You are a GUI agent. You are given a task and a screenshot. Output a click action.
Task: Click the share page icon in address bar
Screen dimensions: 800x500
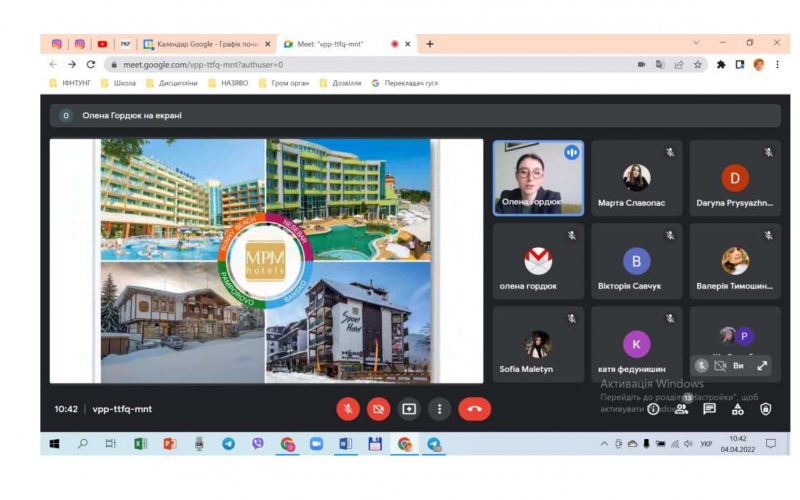(679, 65)
